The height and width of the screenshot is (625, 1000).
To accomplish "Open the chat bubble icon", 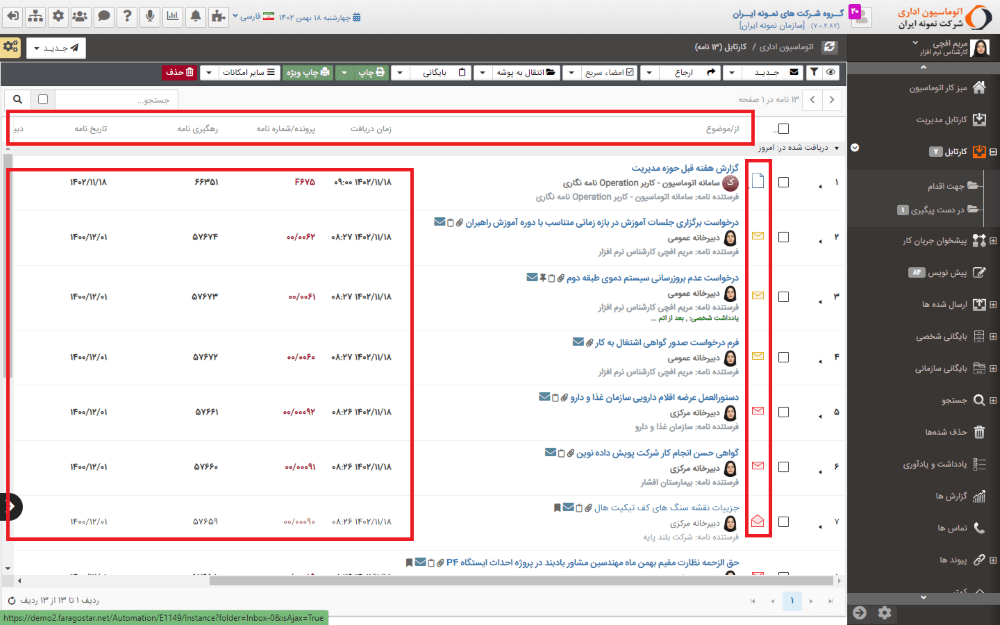I will click(x=103, y=16).
